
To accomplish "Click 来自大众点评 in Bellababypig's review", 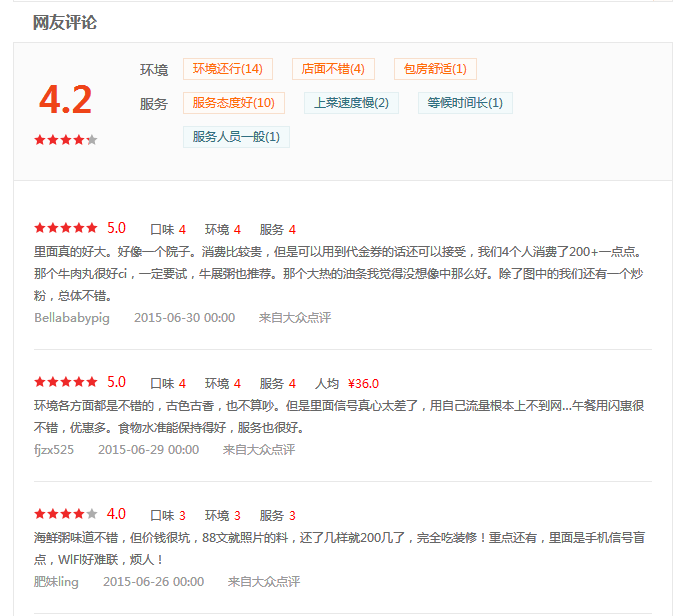I will [295, 317].
